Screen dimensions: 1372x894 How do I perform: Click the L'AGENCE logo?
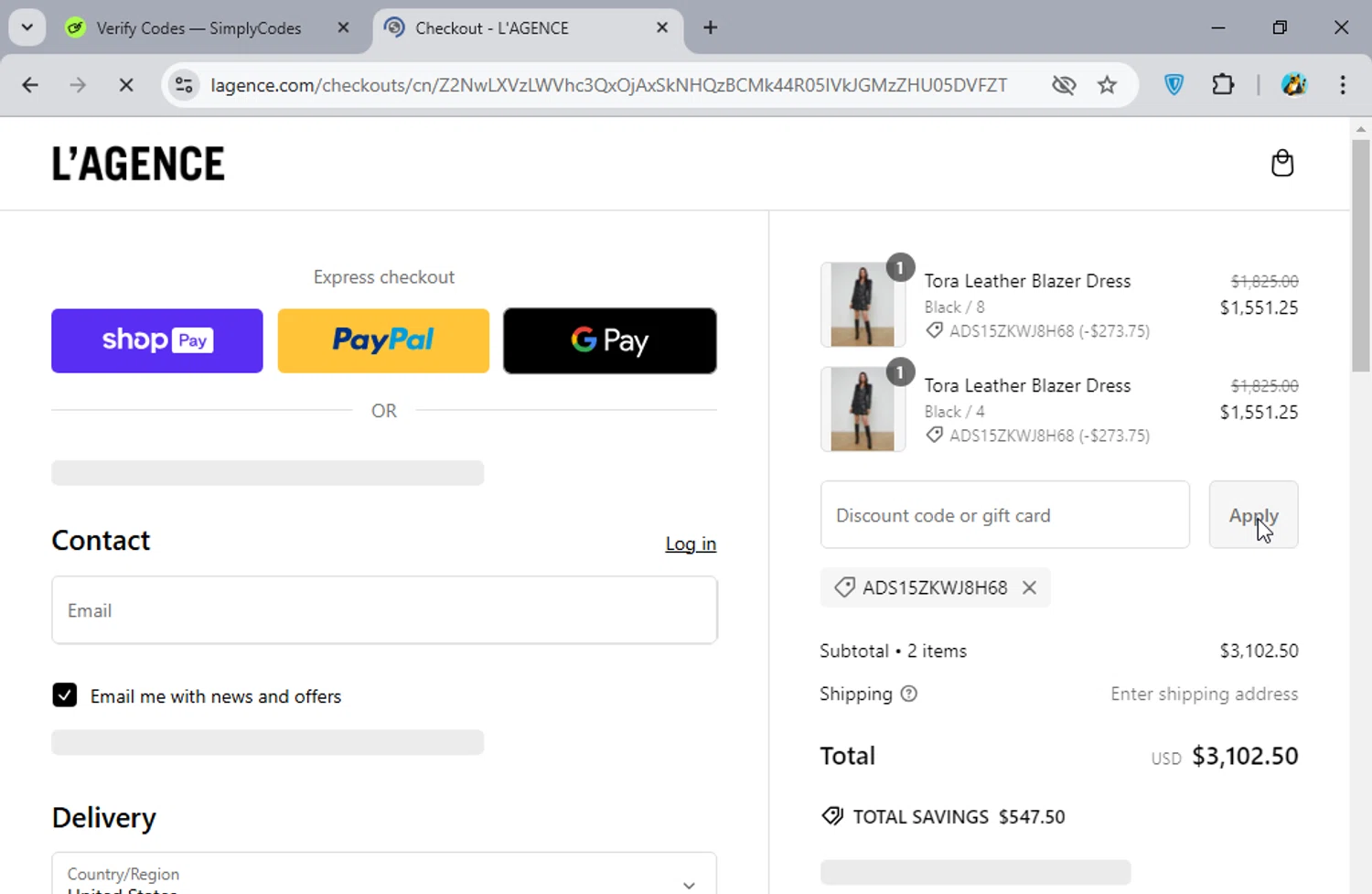coord(138,164)
